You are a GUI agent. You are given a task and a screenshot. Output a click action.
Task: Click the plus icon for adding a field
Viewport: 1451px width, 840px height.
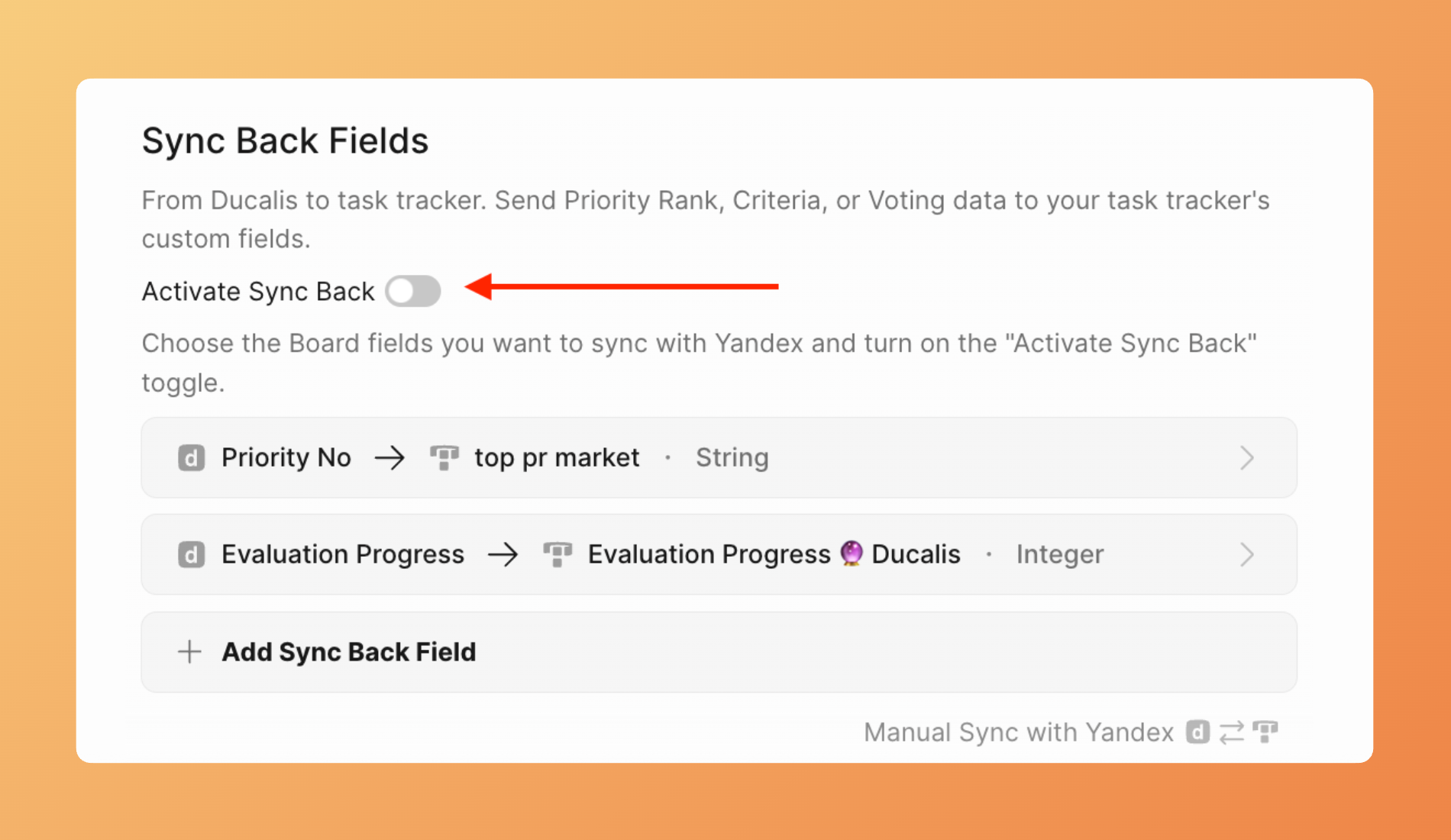click(189, 652)
